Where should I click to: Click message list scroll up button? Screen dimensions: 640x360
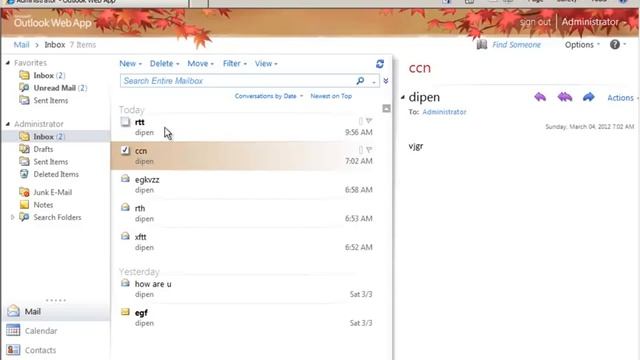386,108
